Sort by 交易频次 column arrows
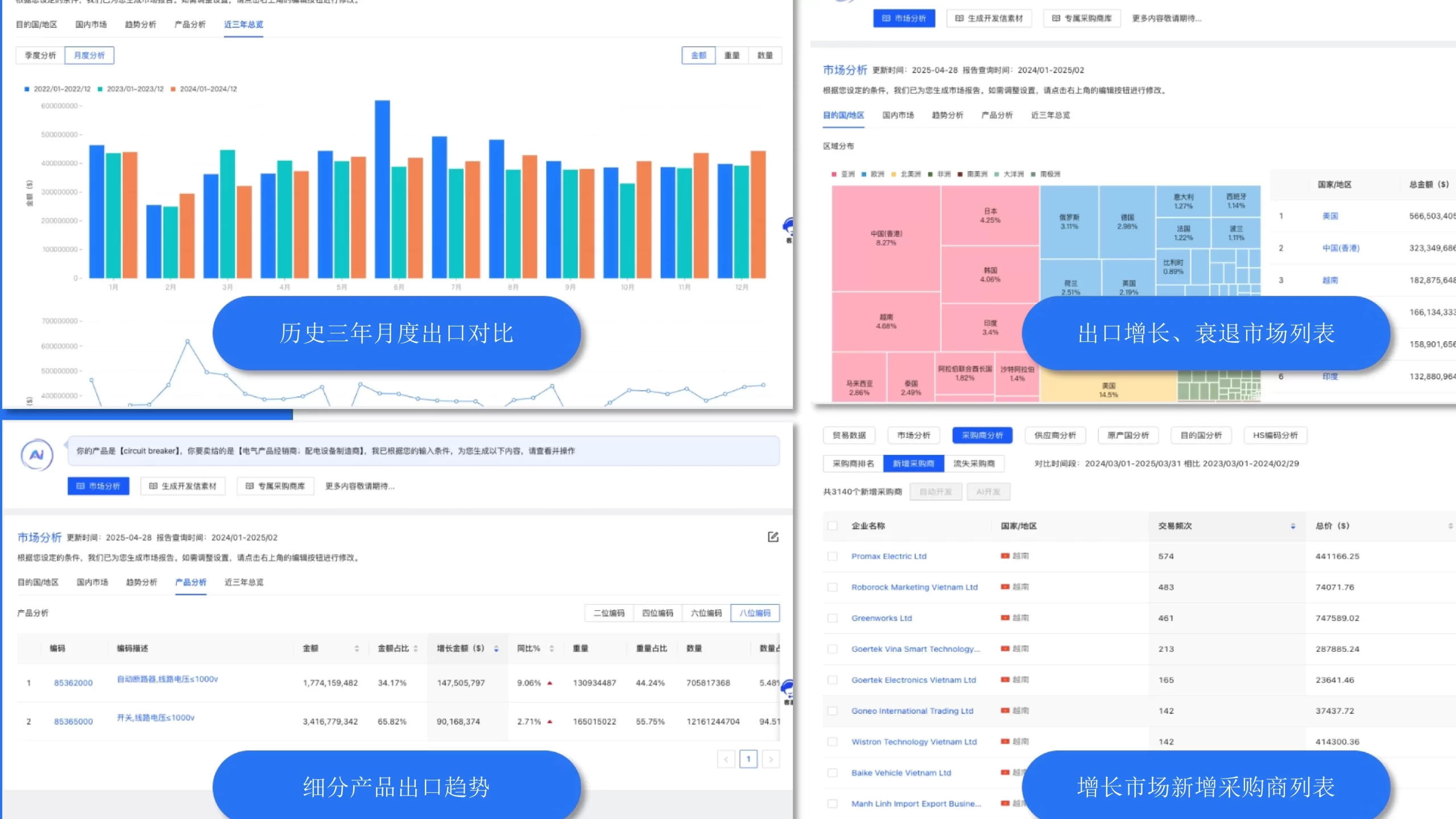1456x819 pixels. [1293, 526]
